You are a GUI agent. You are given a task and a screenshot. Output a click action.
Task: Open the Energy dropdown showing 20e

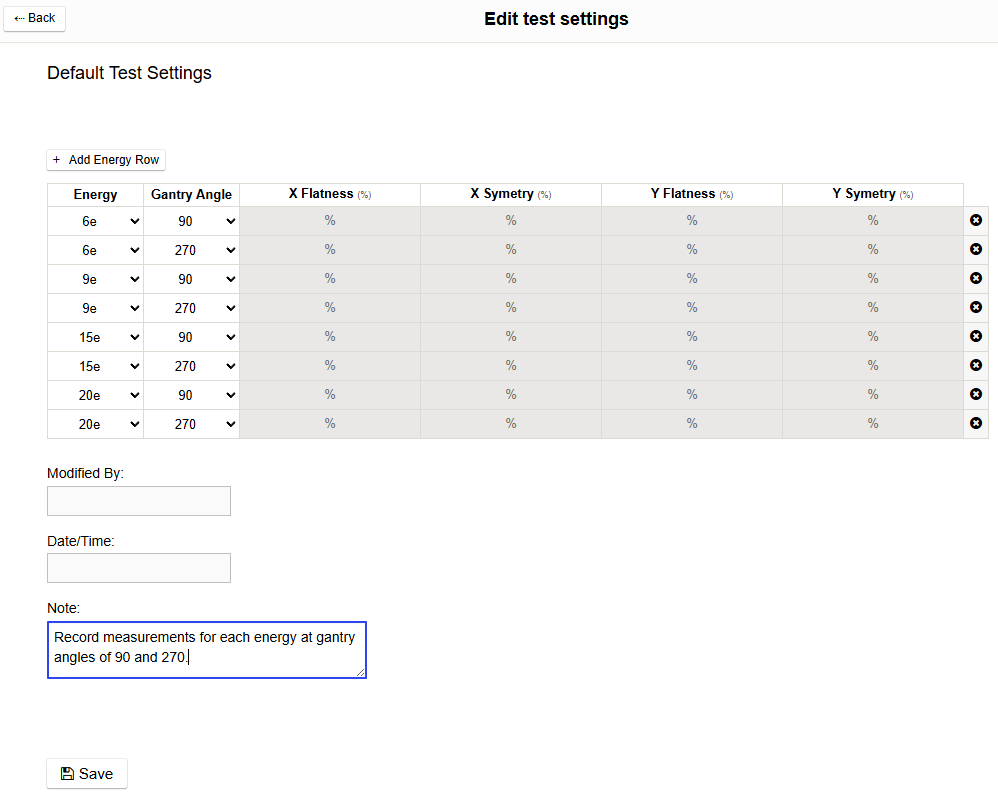coord(95,394)
